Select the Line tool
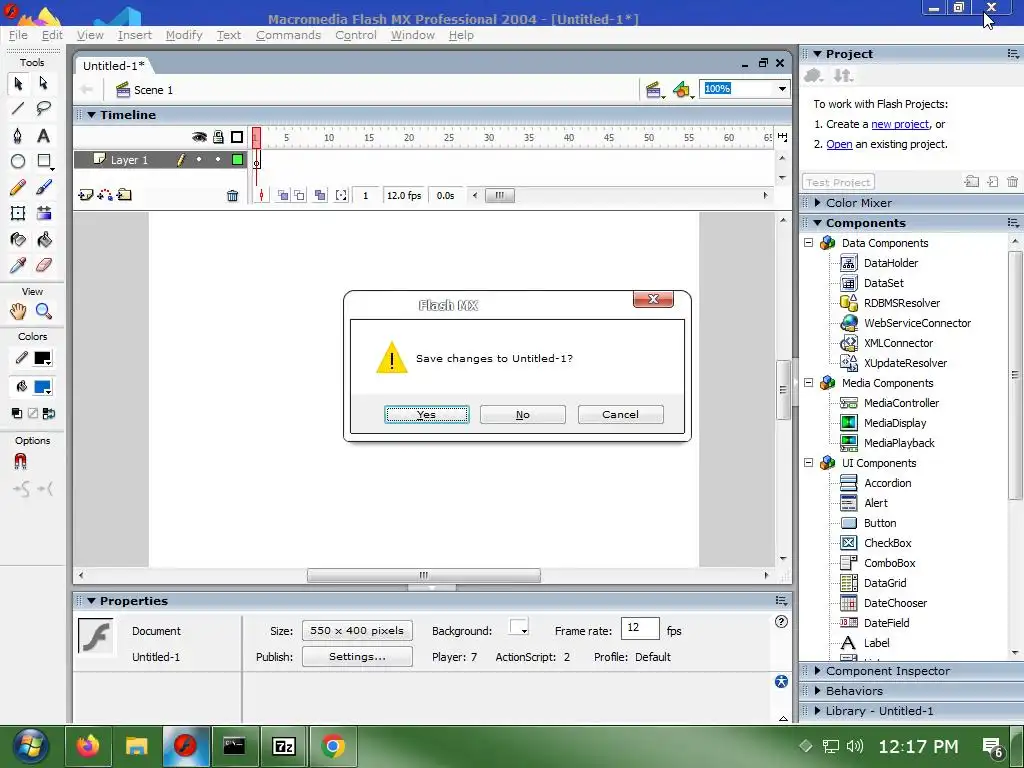This screenshot has width=1024, height=768. pos(18,108)
